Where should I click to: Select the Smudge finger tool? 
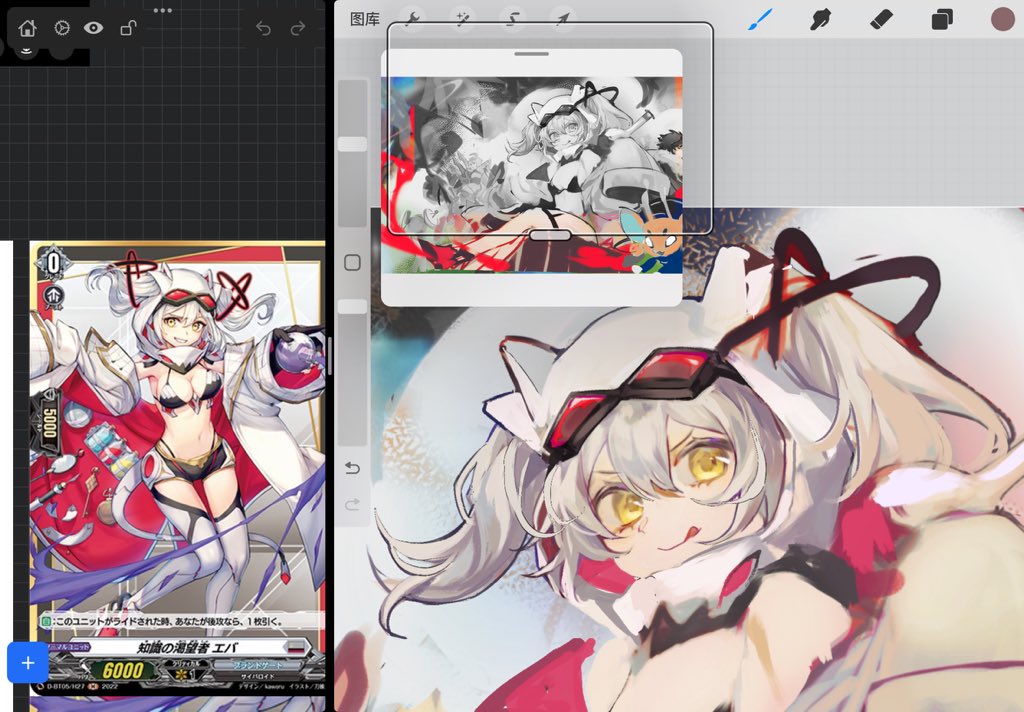(x=821, y=20)
